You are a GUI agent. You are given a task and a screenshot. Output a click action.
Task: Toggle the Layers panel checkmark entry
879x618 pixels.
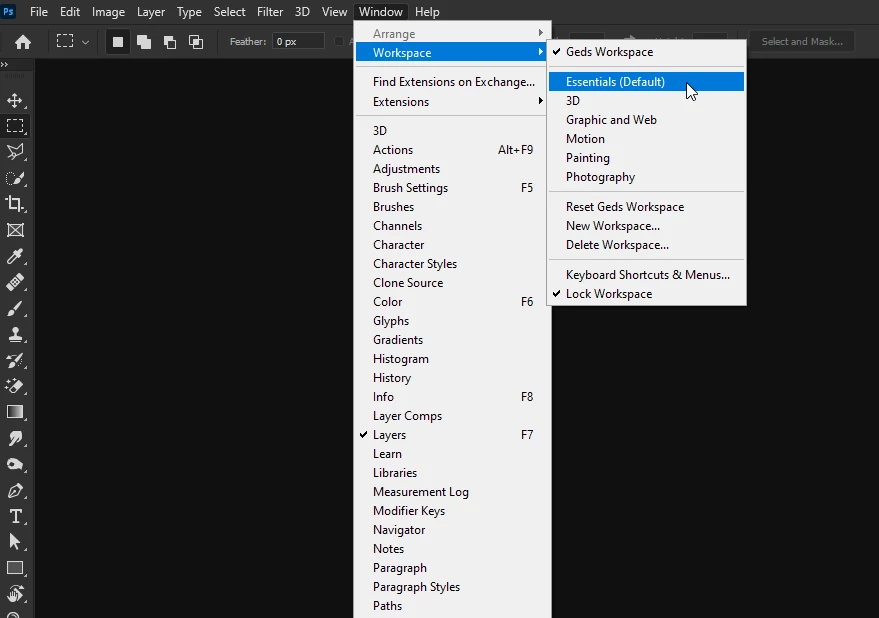(x=452, y=435)
